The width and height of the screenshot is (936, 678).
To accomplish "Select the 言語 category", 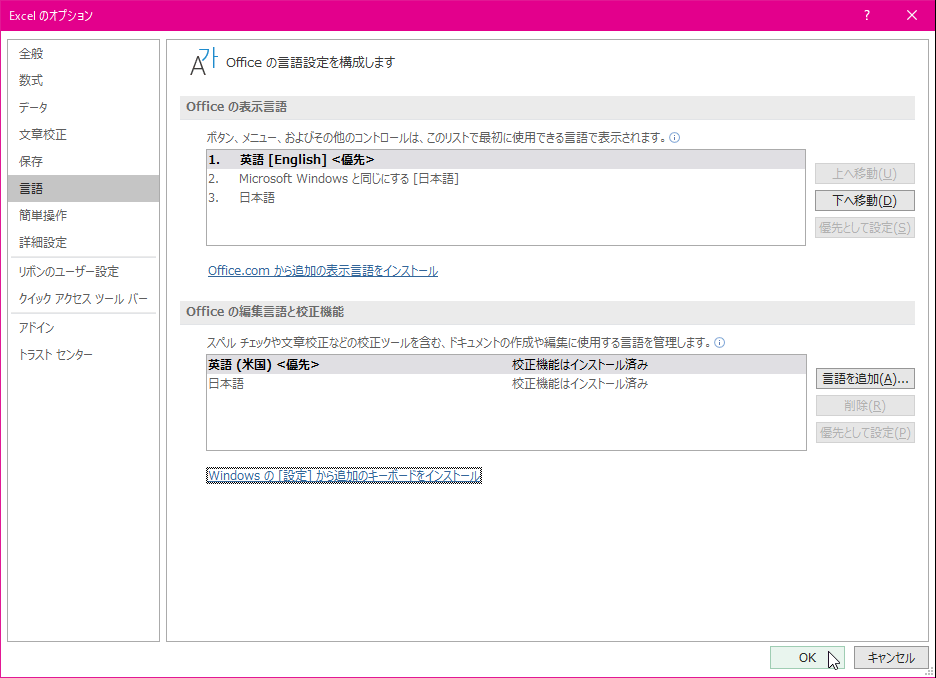I will 84,189.
